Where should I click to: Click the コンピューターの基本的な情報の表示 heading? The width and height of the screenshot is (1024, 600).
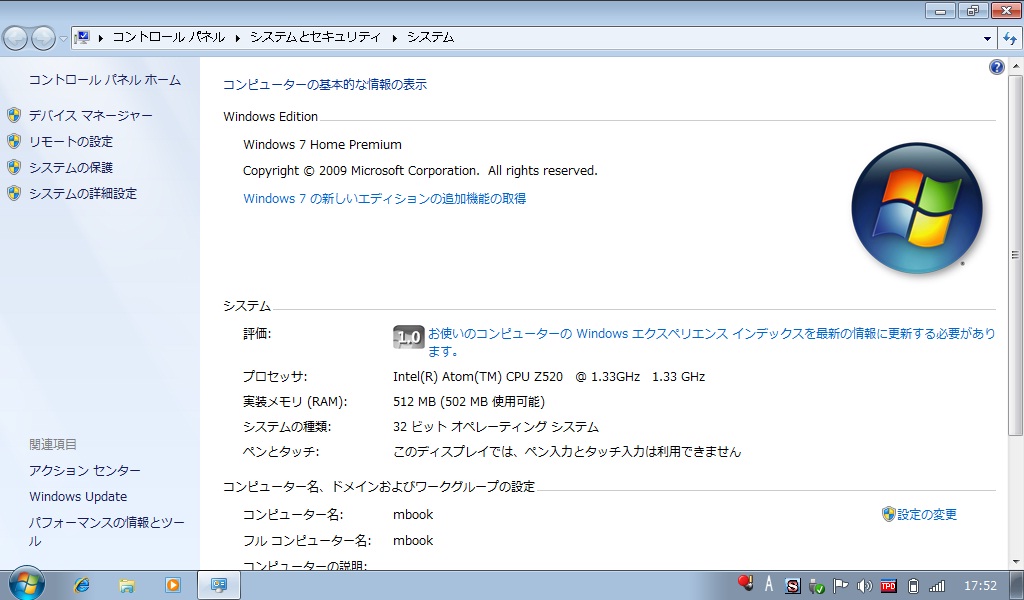(x=325, y=85)
